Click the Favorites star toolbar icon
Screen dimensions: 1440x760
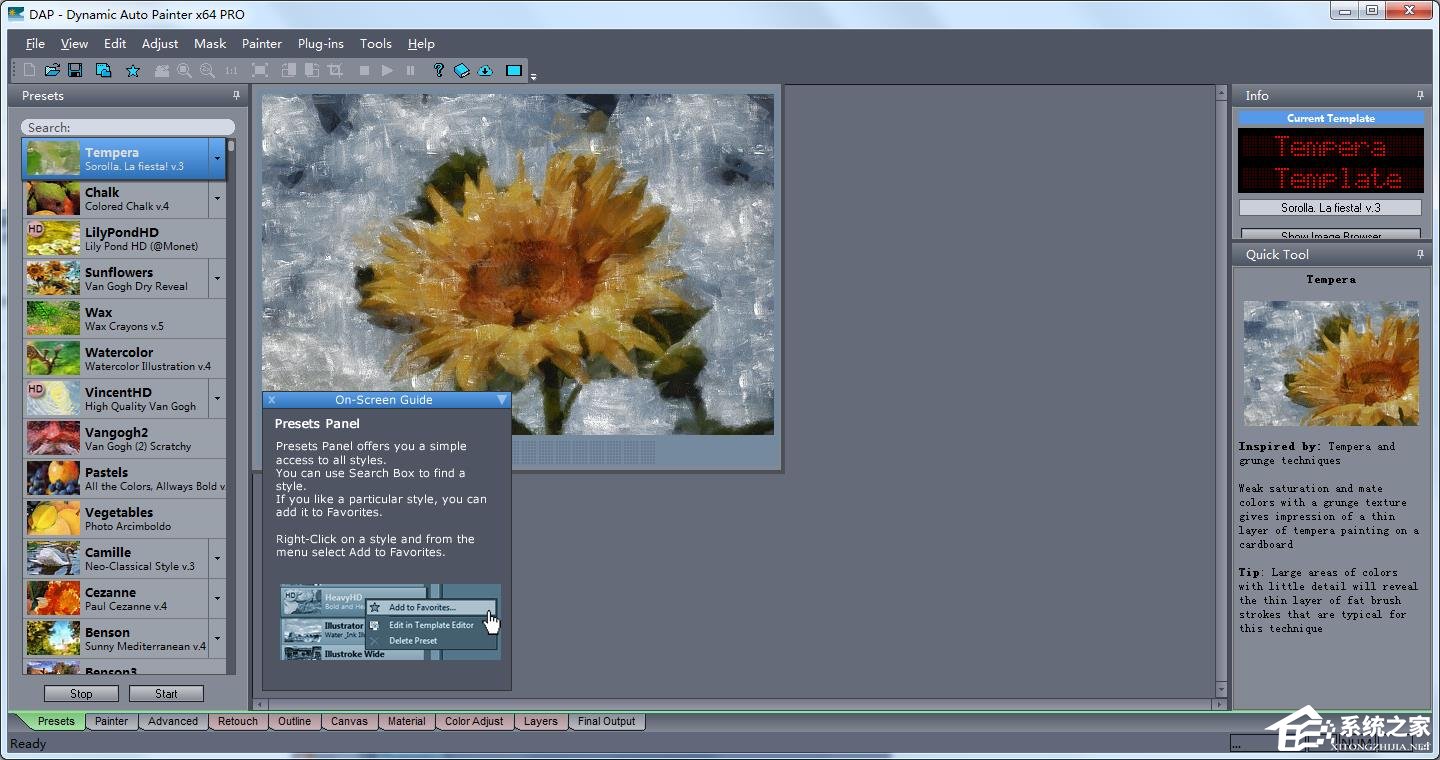point(133,70)
